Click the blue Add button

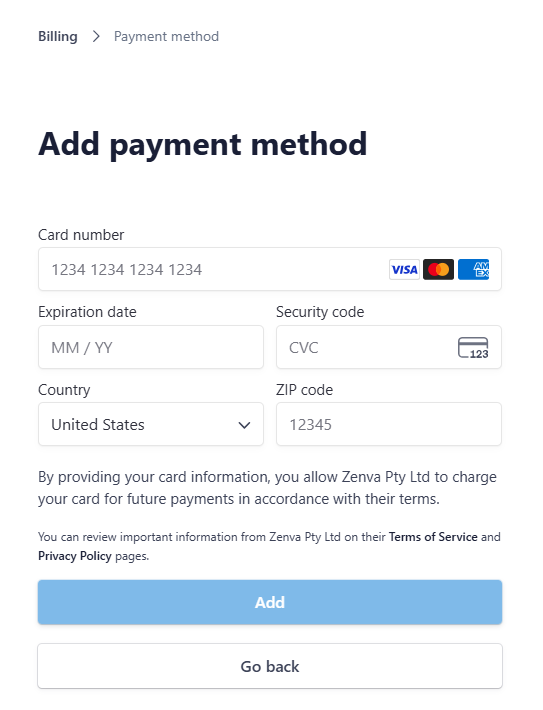click(x=270, y=602)
